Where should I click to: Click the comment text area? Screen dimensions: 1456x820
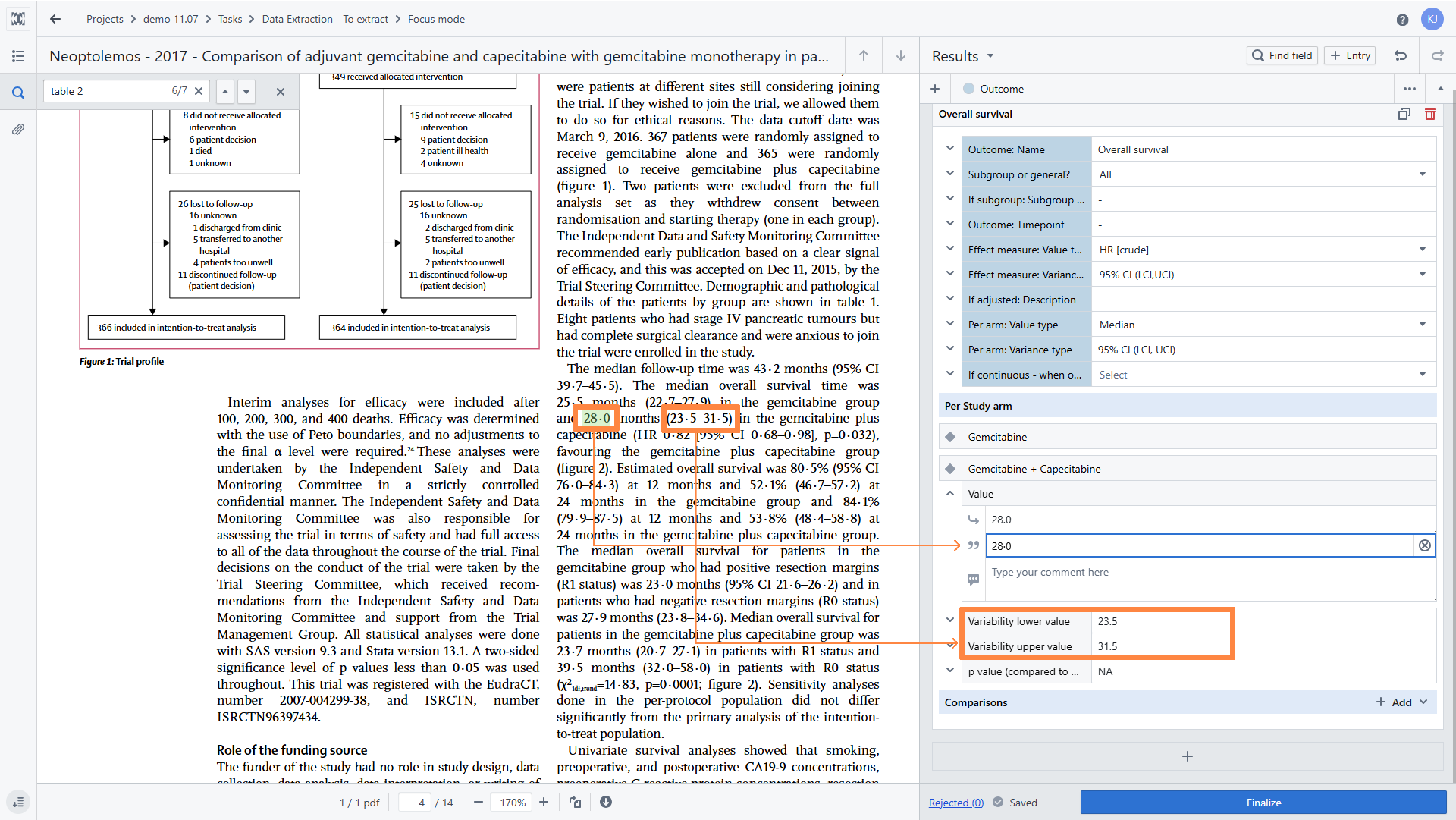pyautogui.click(x=1210, y=580)
